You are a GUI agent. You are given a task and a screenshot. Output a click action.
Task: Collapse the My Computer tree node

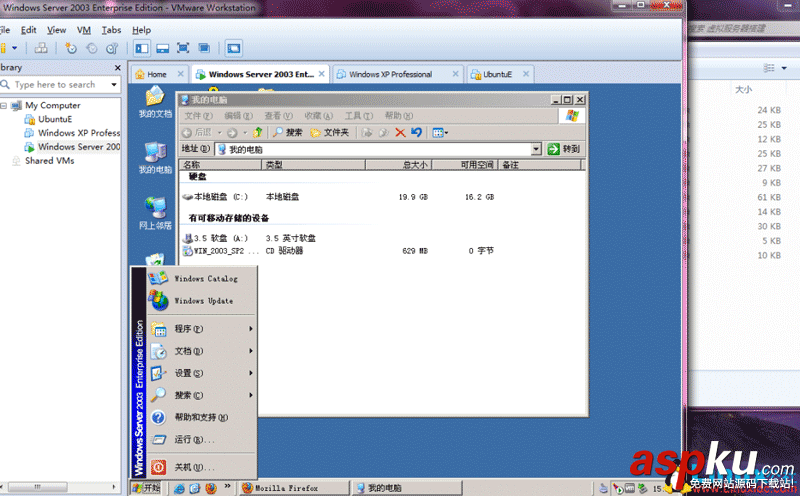click(4, 106)
